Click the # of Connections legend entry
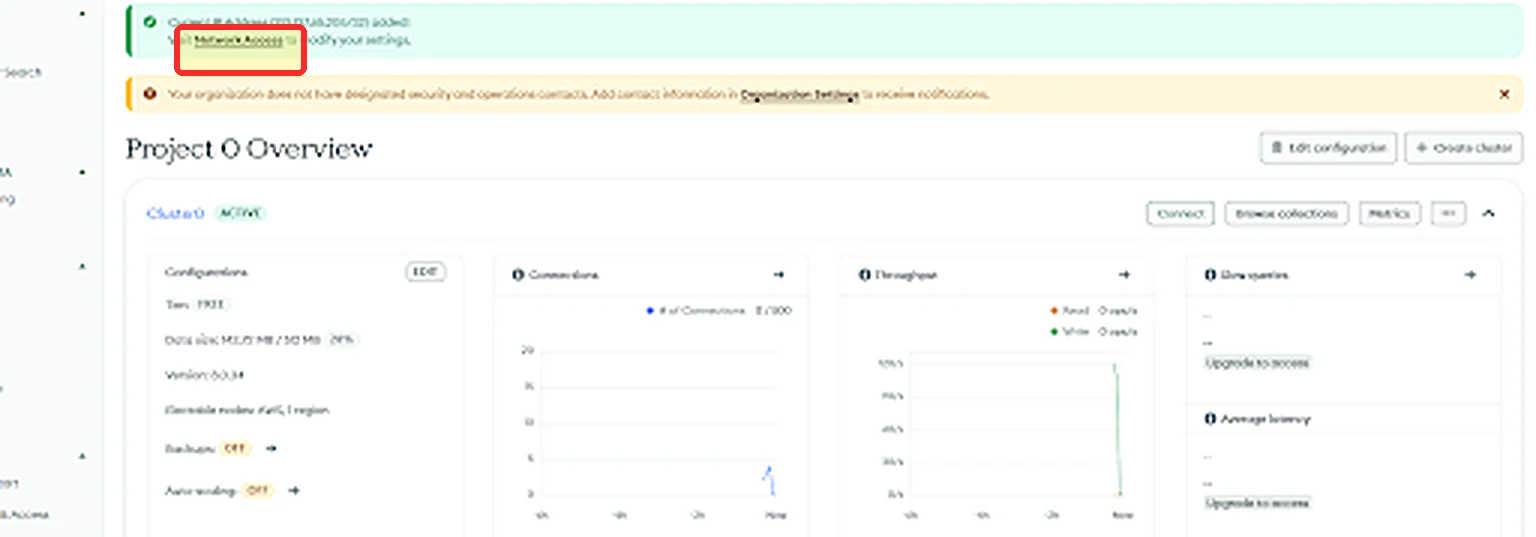Screen dimensions: 1536x537 [x=720, y=311]
